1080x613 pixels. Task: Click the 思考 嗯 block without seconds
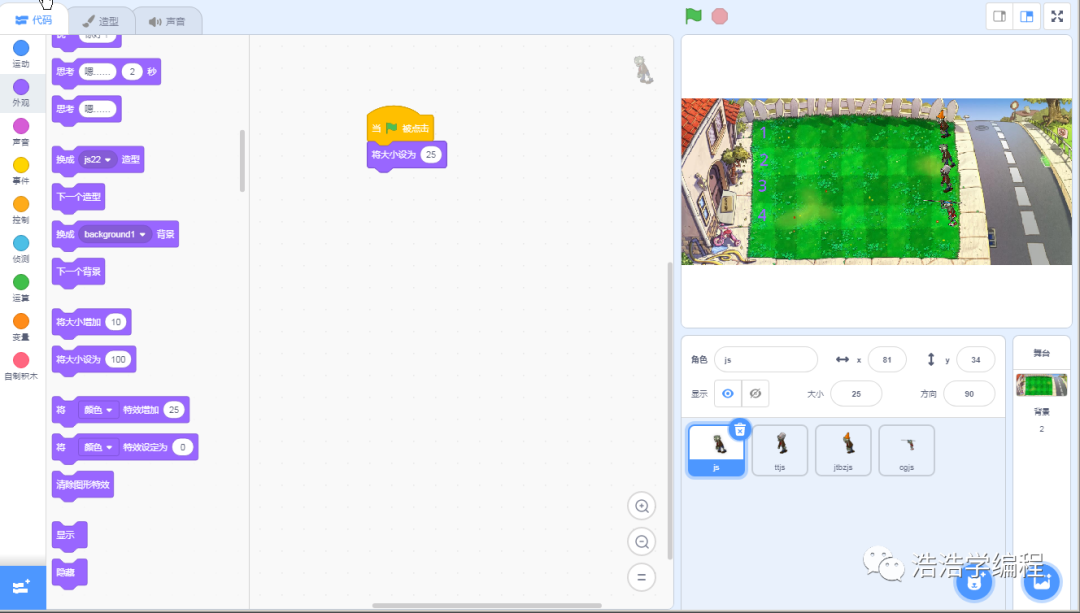(x=87, y=109)
